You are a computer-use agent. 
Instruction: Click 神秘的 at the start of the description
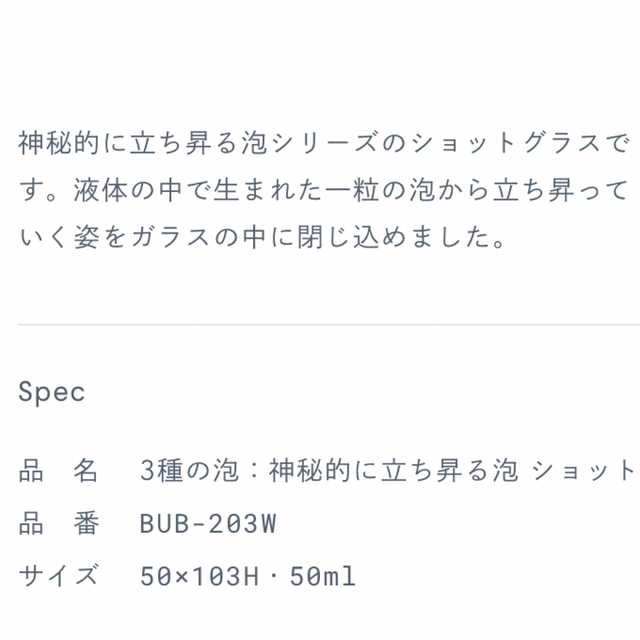59,143
